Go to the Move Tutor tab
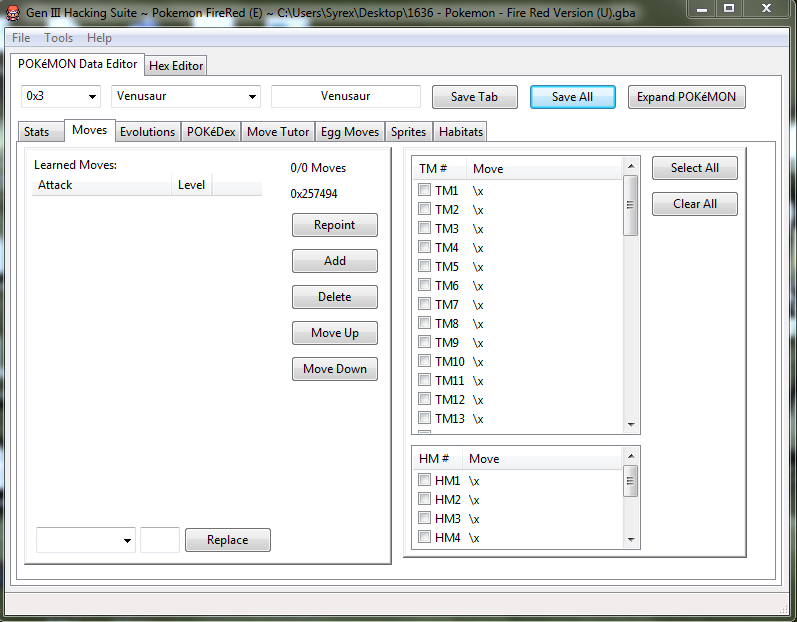Image resolution: width=797 pixels, height=622 pixels. (x=278, y=132)
